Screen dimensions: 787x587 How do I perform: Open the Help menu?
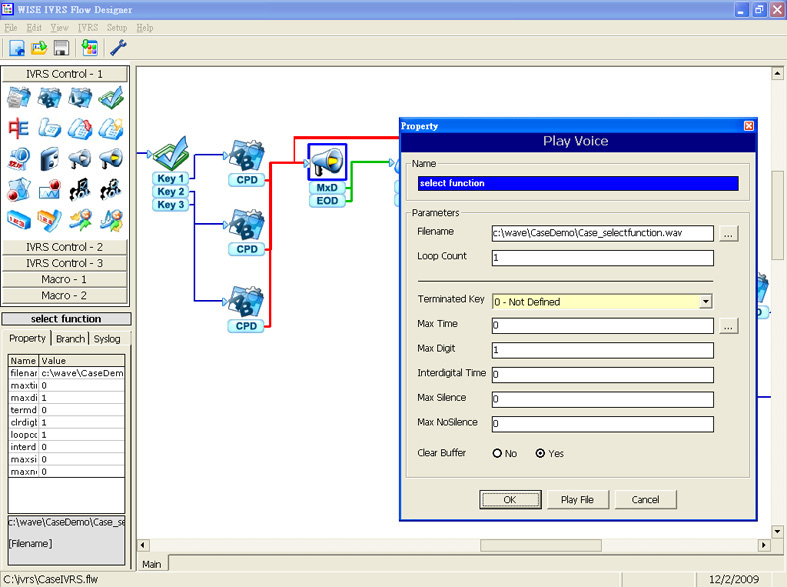pyautogui.click(x=145, y=28)
